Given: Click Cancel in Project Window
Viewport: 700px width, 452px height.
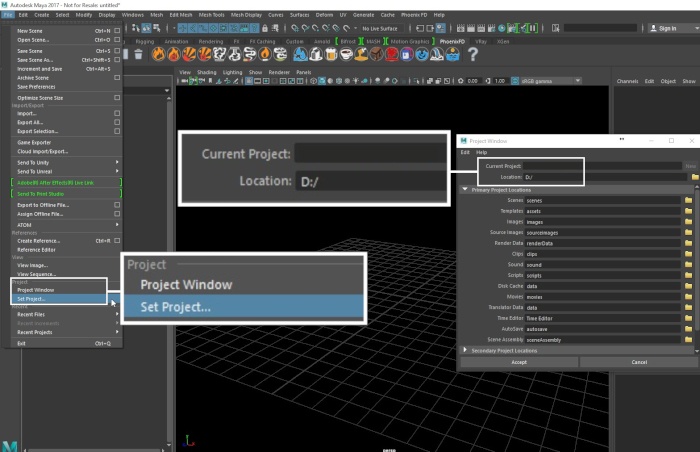Looking at the screenshot, I should tap(639, 362).
